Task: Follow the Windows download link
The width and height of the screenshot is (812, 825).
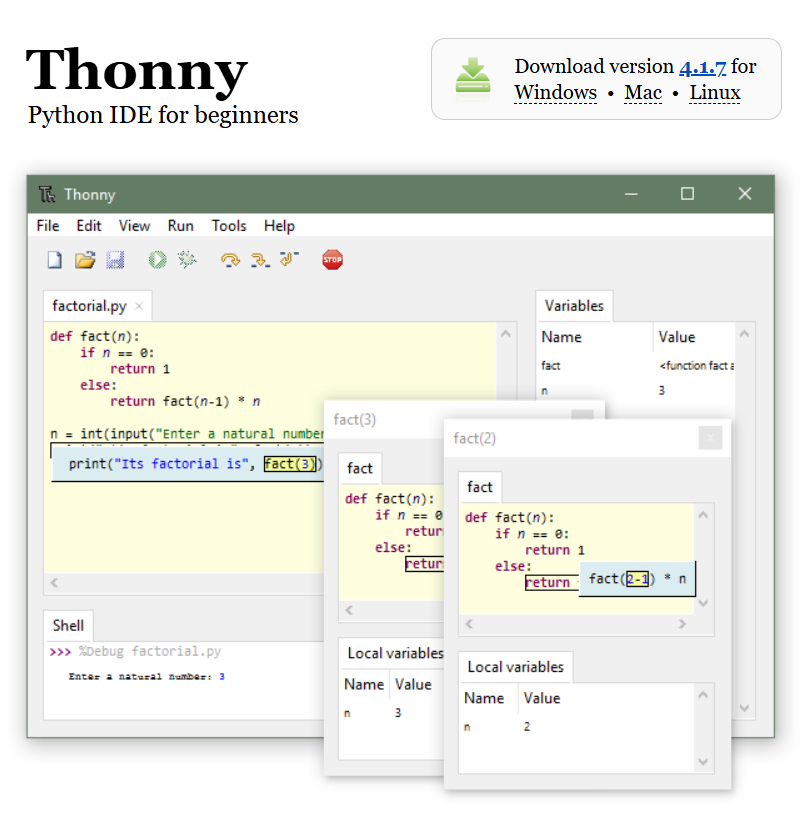Action: (x=555, y=92)
